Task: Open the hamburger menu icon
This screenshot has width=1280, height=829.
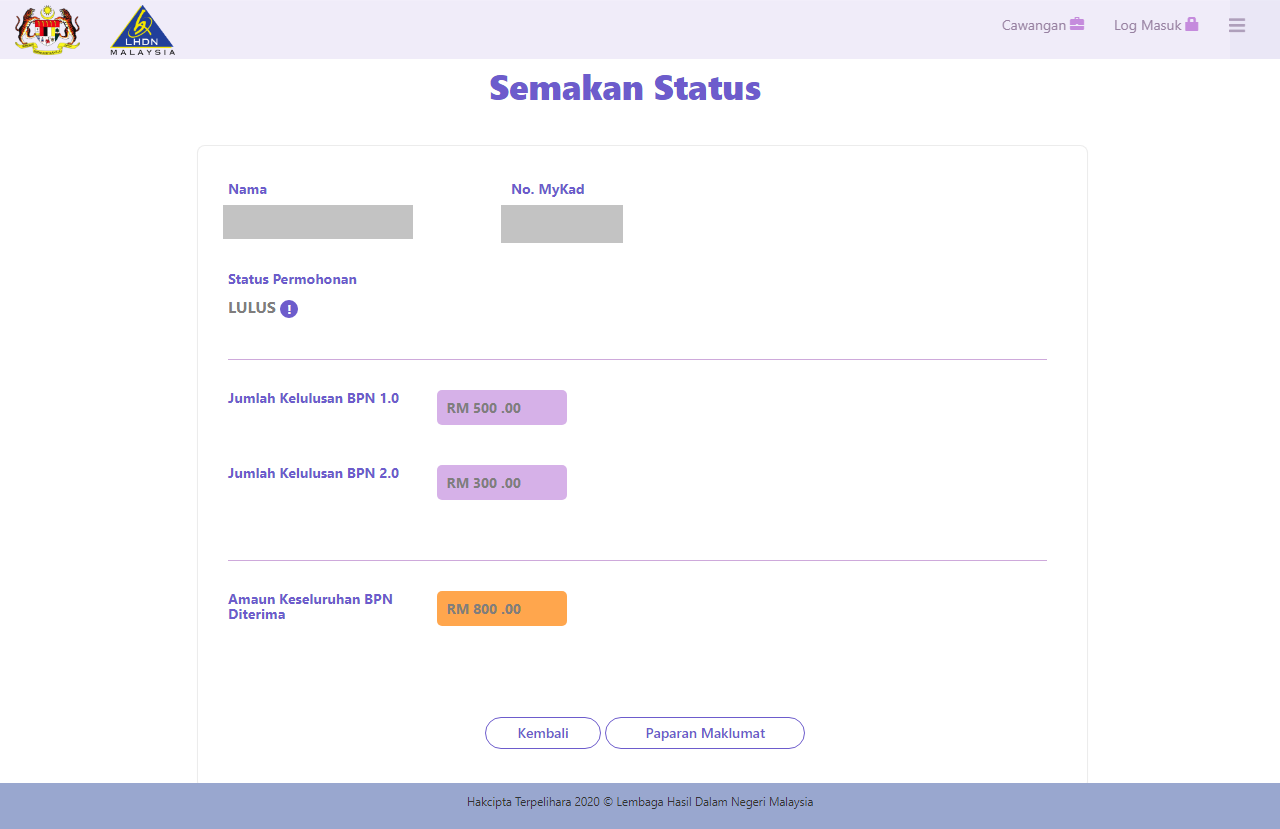Action: tap(1237, 25)
